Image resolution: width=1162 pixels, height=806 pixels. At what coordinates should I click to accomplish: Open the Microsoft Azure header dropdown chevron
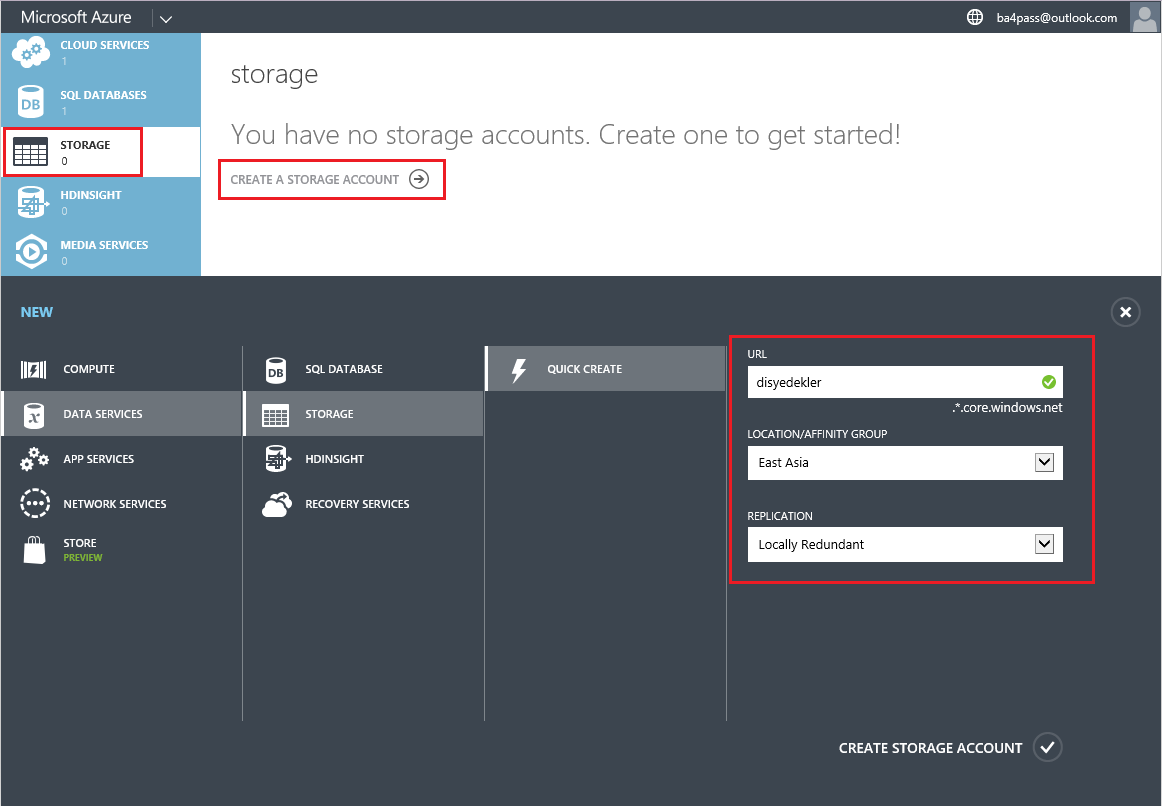(166, 19)
